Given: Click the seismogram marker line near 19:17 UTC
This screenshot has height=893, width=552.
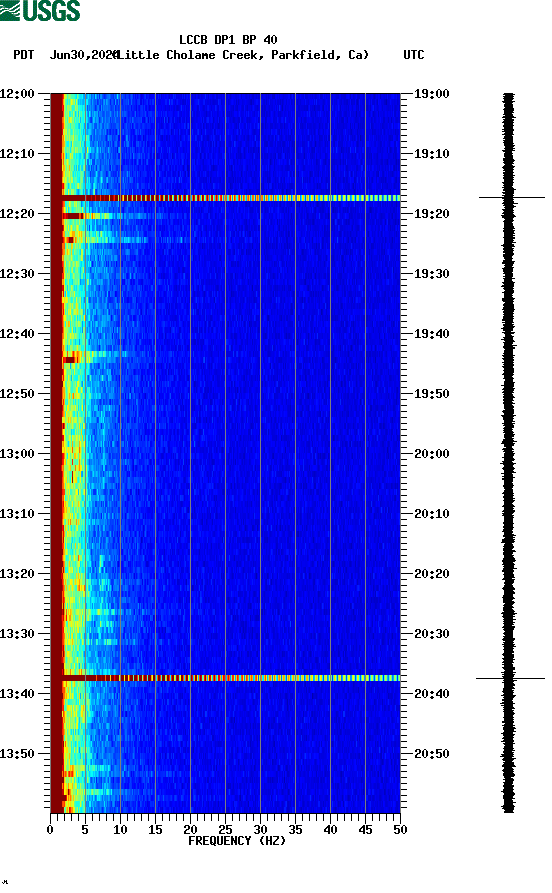Looking at the screenshot, I should [512, 198].
